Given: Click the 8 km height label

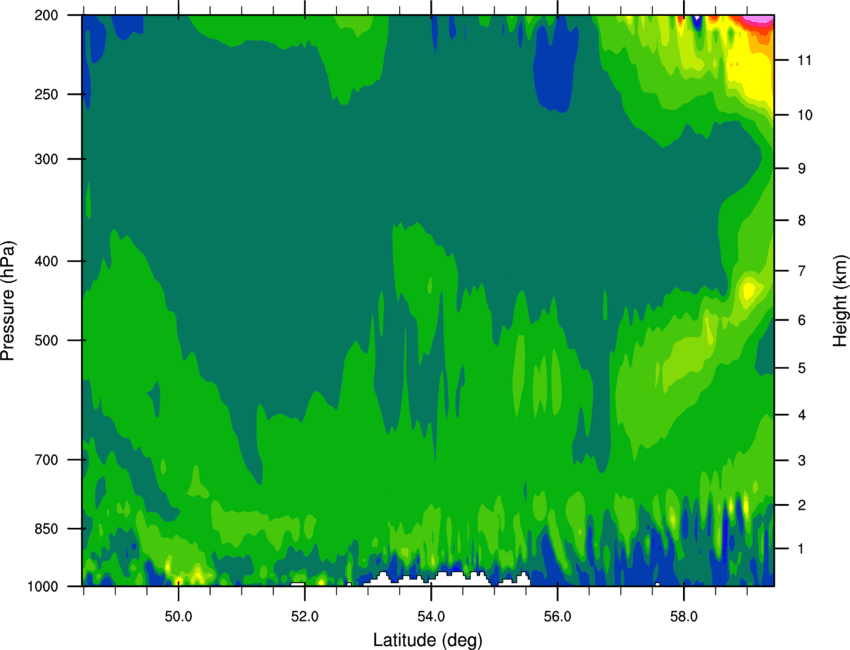Looking at the screenshot, I should point(801,220).
